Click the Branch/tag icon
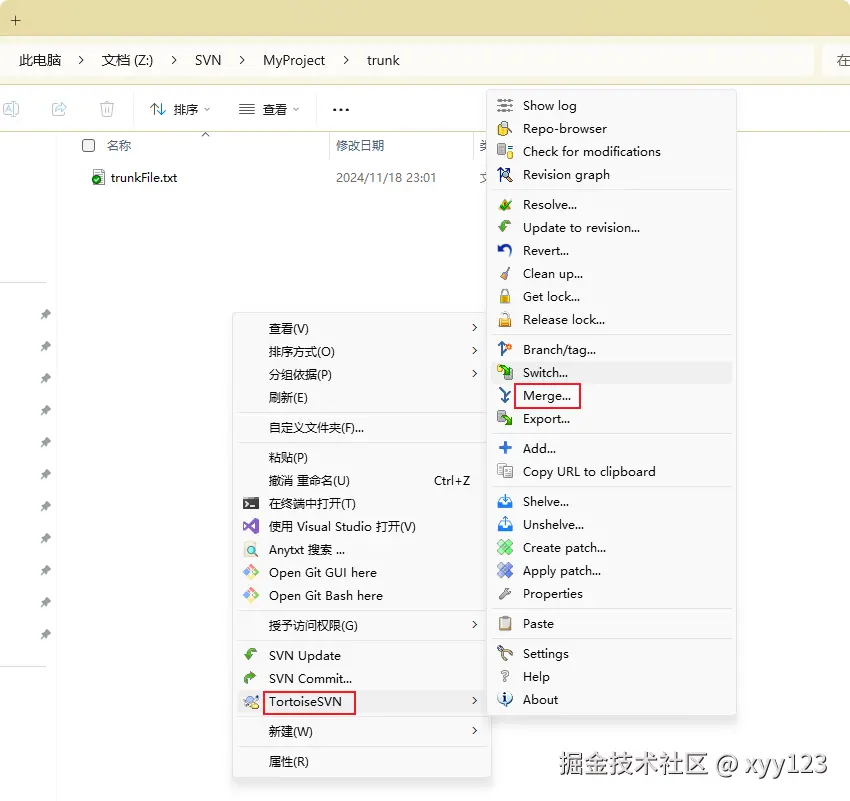850x801 pixels. pos(505,349)
